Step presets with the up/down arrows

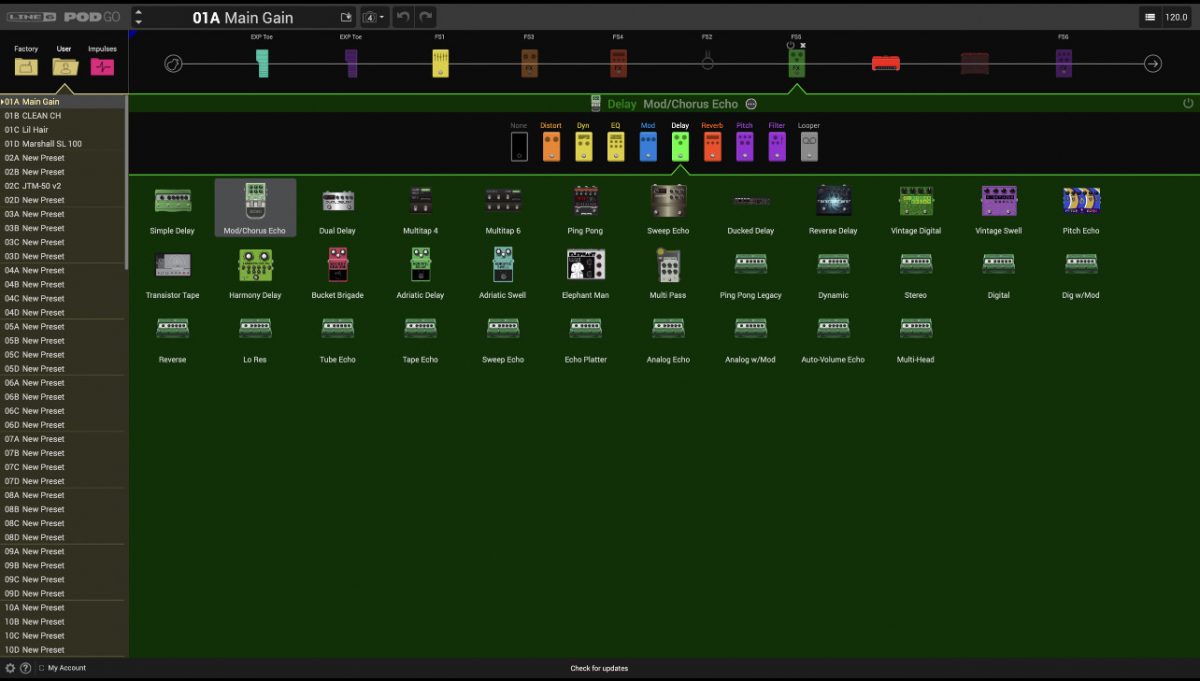(138, 17)
